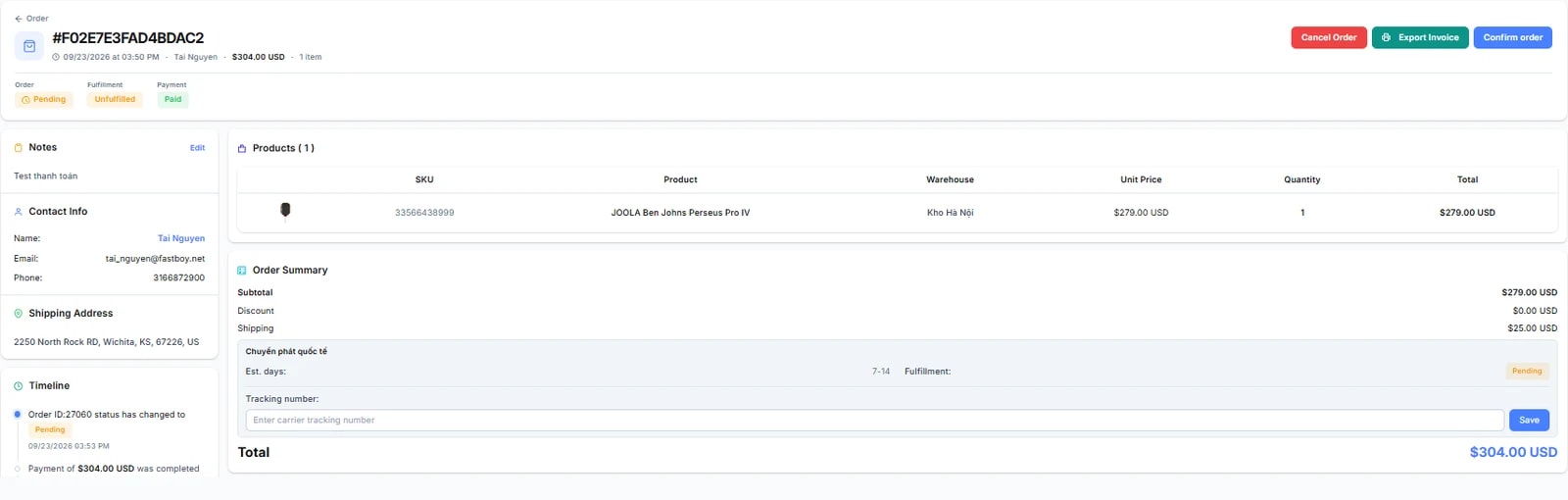This screenshot has width=1568, height=500.
Task: Click the unit price $279.00 USD cell
Action: click(x=1141, y=213)
